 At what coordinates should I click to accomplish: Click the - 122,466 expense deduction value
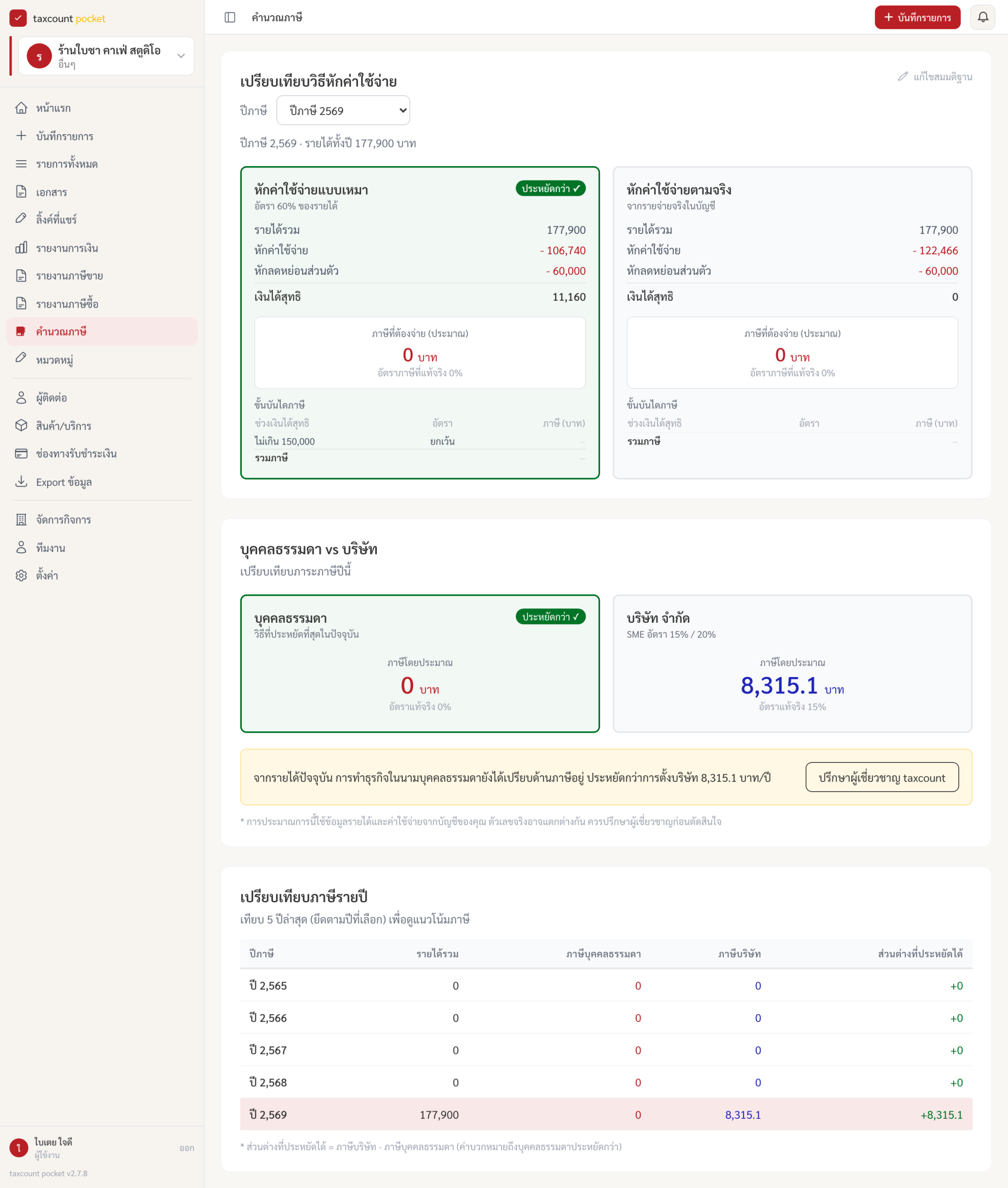pyautogui.click(x=935, y=250)
